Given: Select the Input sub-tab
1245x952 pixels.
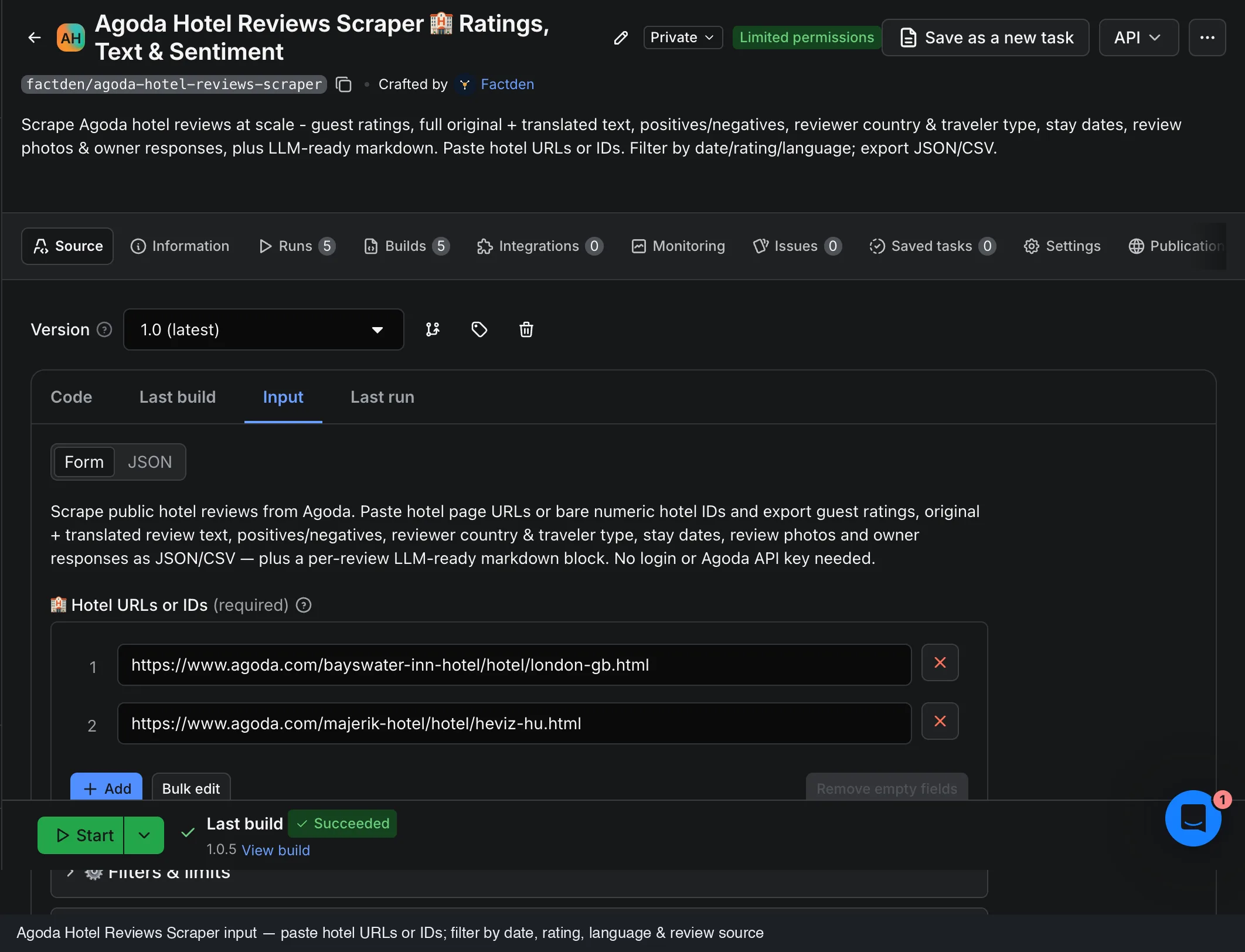Looking at the screenshot, I should (x=283, y=397).
